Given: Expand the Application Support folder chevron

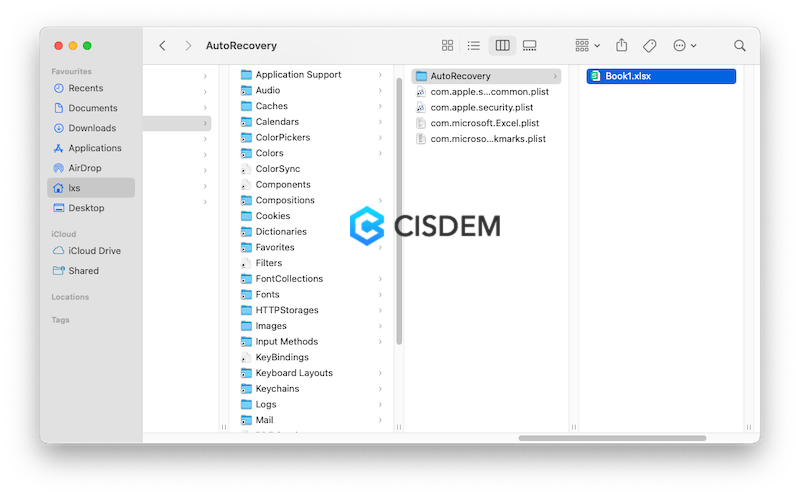Looking at the screenshot, I should (x=380, y=75).
